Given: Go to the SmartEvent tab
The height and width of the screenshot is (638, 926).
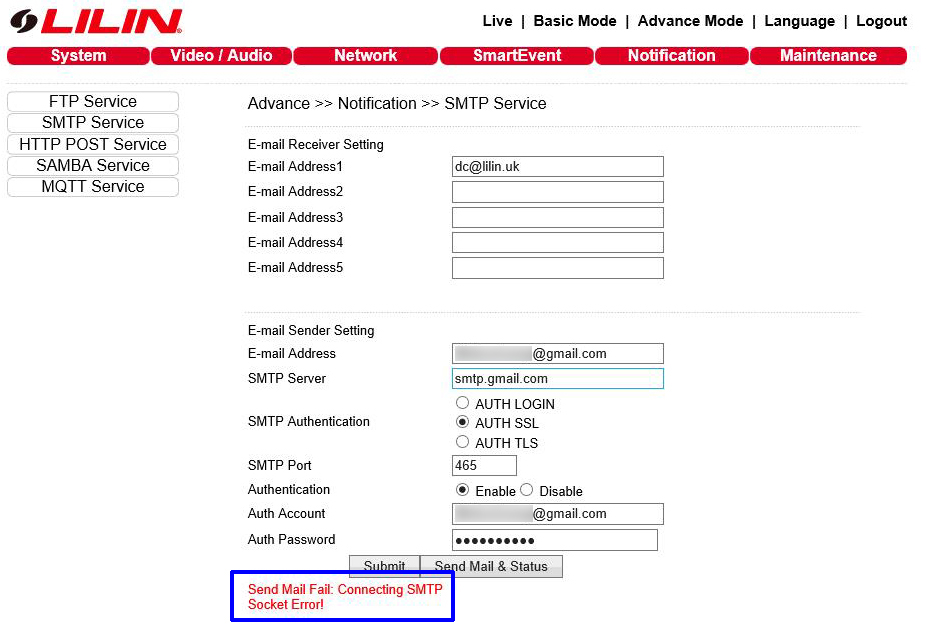Looking at the screenshot, I should click(x=517, y=56).
